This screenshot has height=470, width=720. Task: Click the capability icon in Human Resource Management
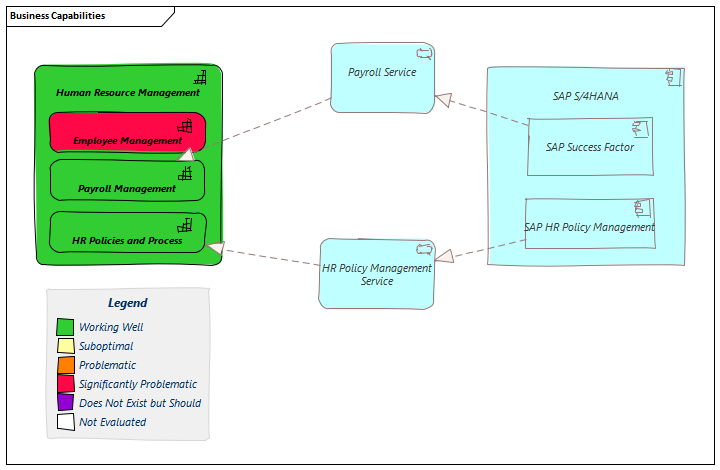tap(200, 78)
